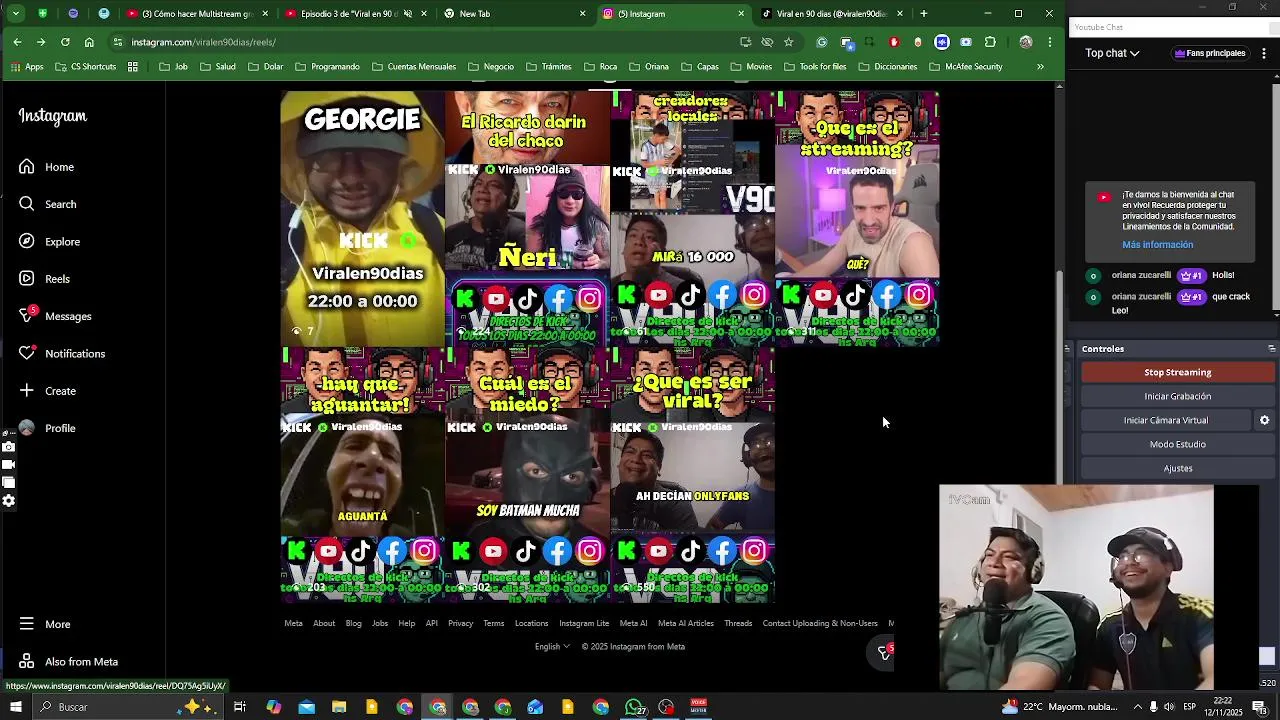Click the Instagram logo wordmark

[x=53, y=116]
